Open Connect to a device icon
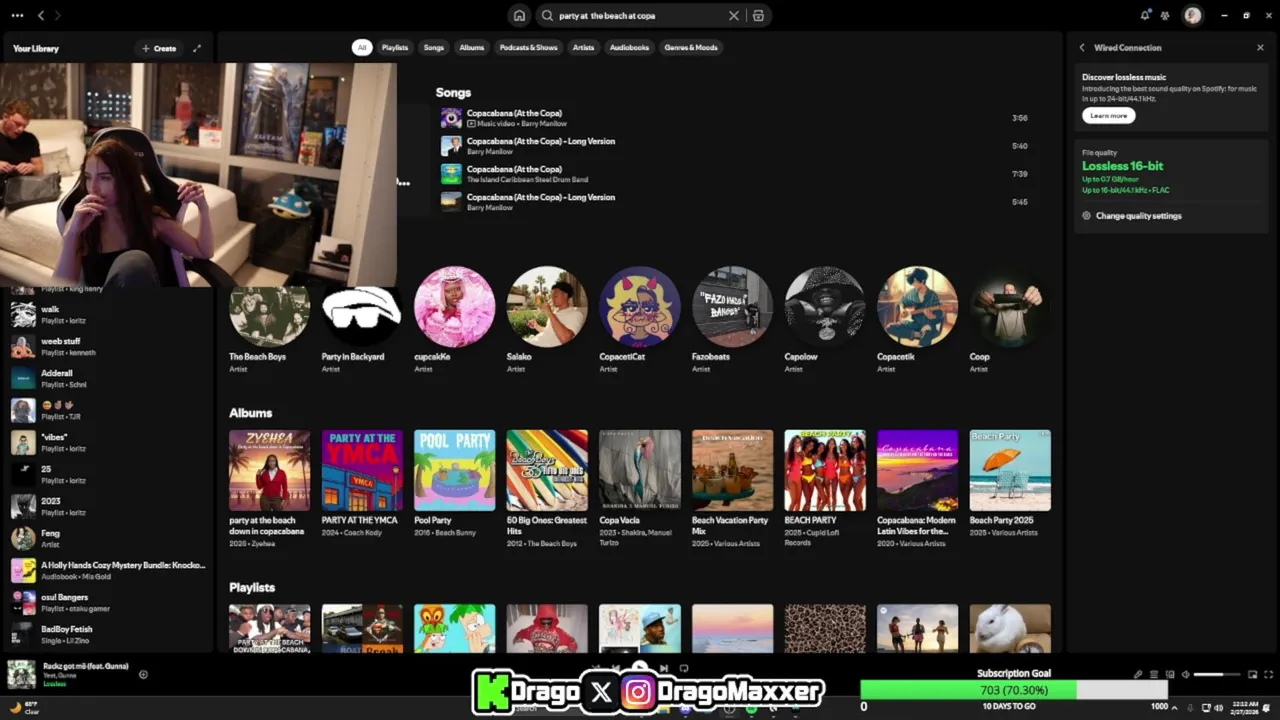The height and width of the screenshot is (720, 1280). pos(1170,674)
